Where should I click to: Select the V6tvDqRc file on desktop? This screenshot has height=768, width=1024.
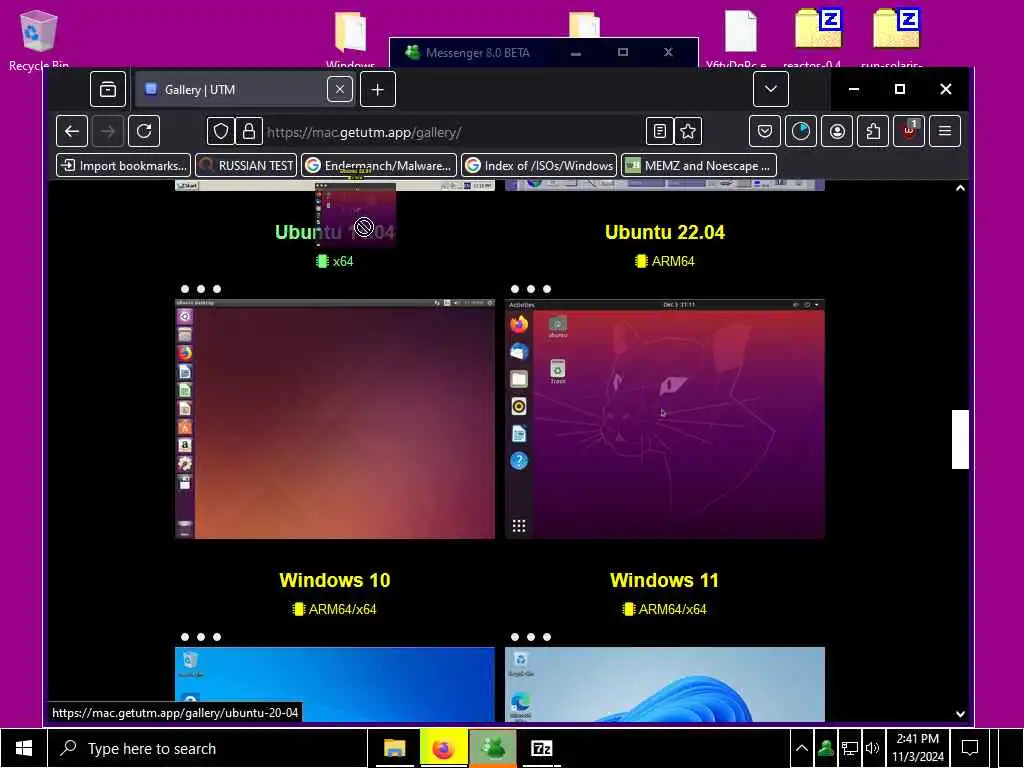pos(738,39)
